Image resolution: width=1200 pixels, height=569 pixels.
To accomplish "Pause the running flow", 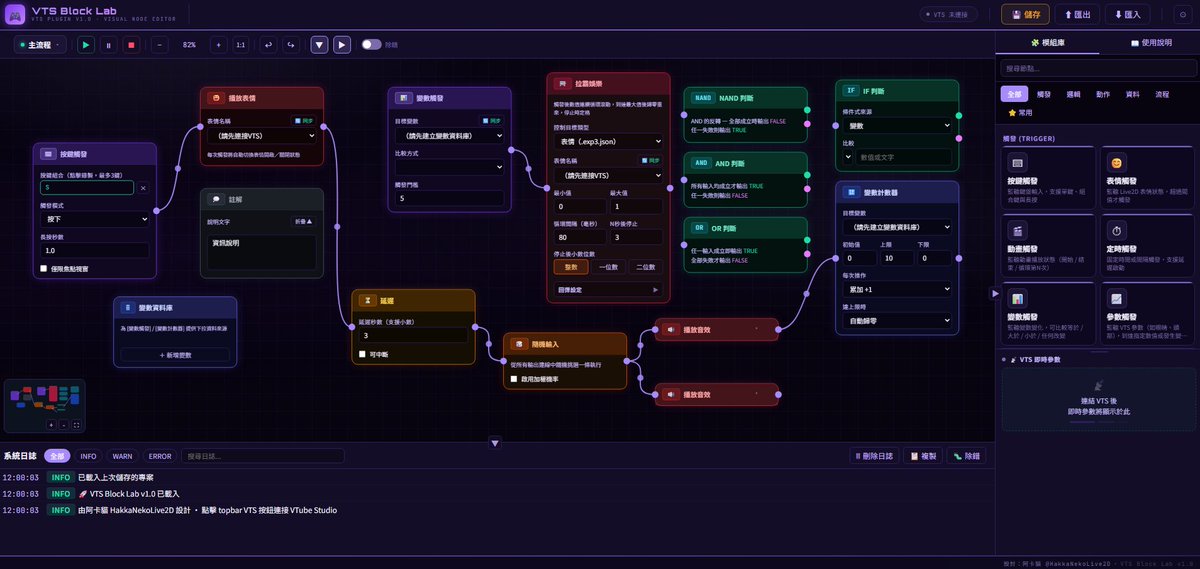I will 108,45.
